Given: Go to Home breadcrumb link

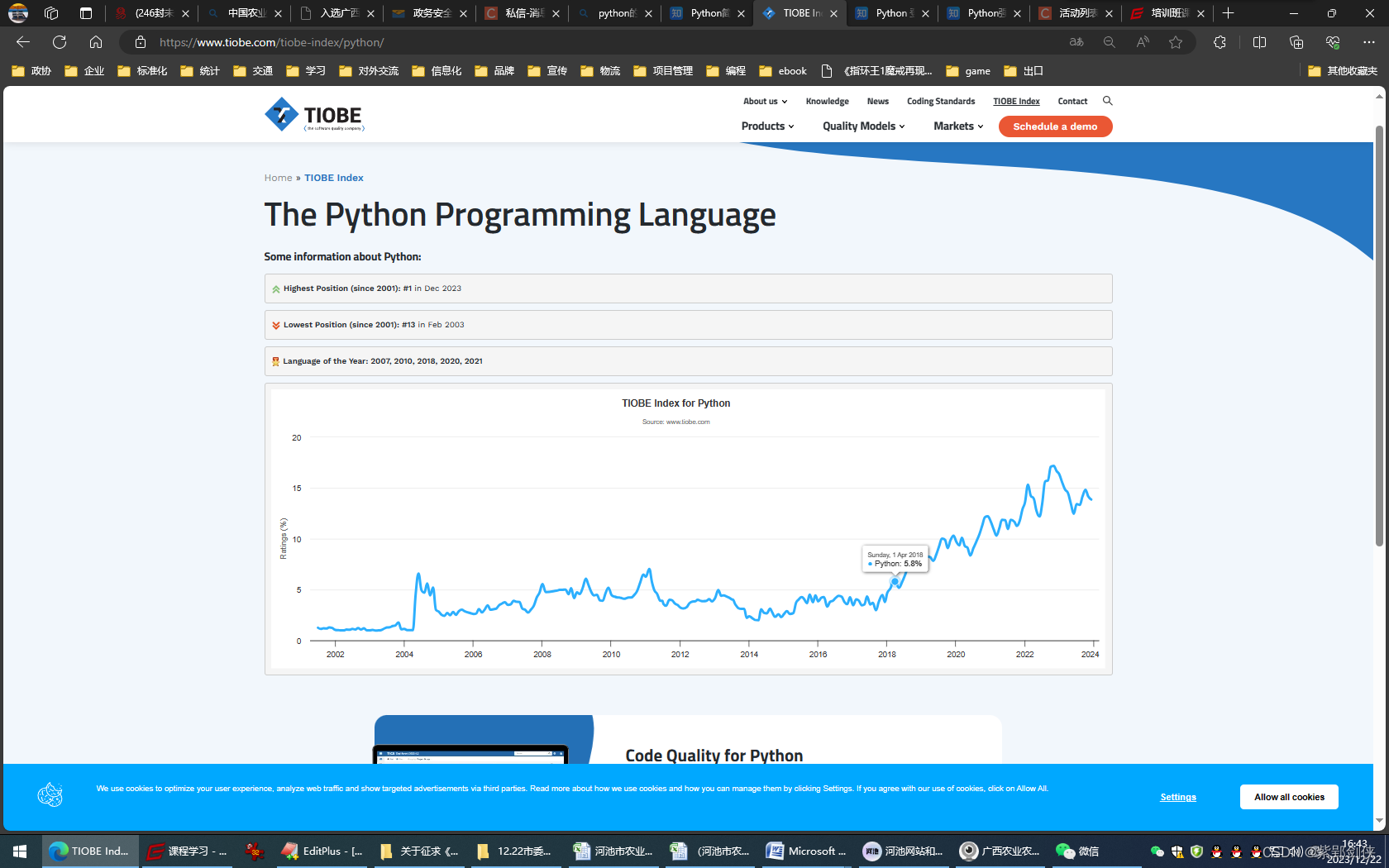Looking at the screenshot, I should coord(278,178).
